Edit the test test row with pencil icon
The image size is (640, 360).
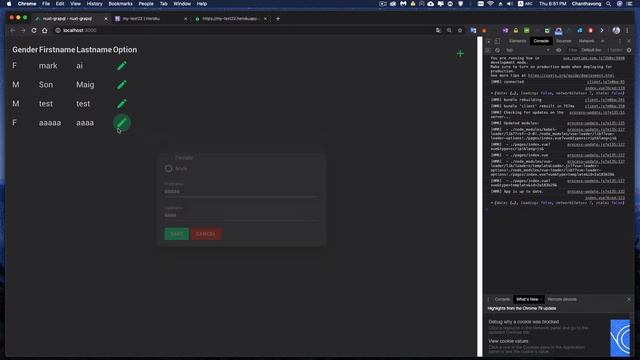coord(122,104)
